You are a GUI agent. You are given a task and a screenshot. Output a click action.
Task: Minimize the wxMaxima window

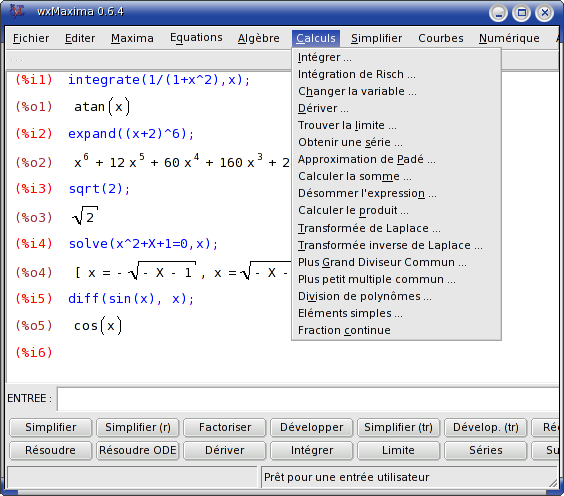tap(498, 13)
